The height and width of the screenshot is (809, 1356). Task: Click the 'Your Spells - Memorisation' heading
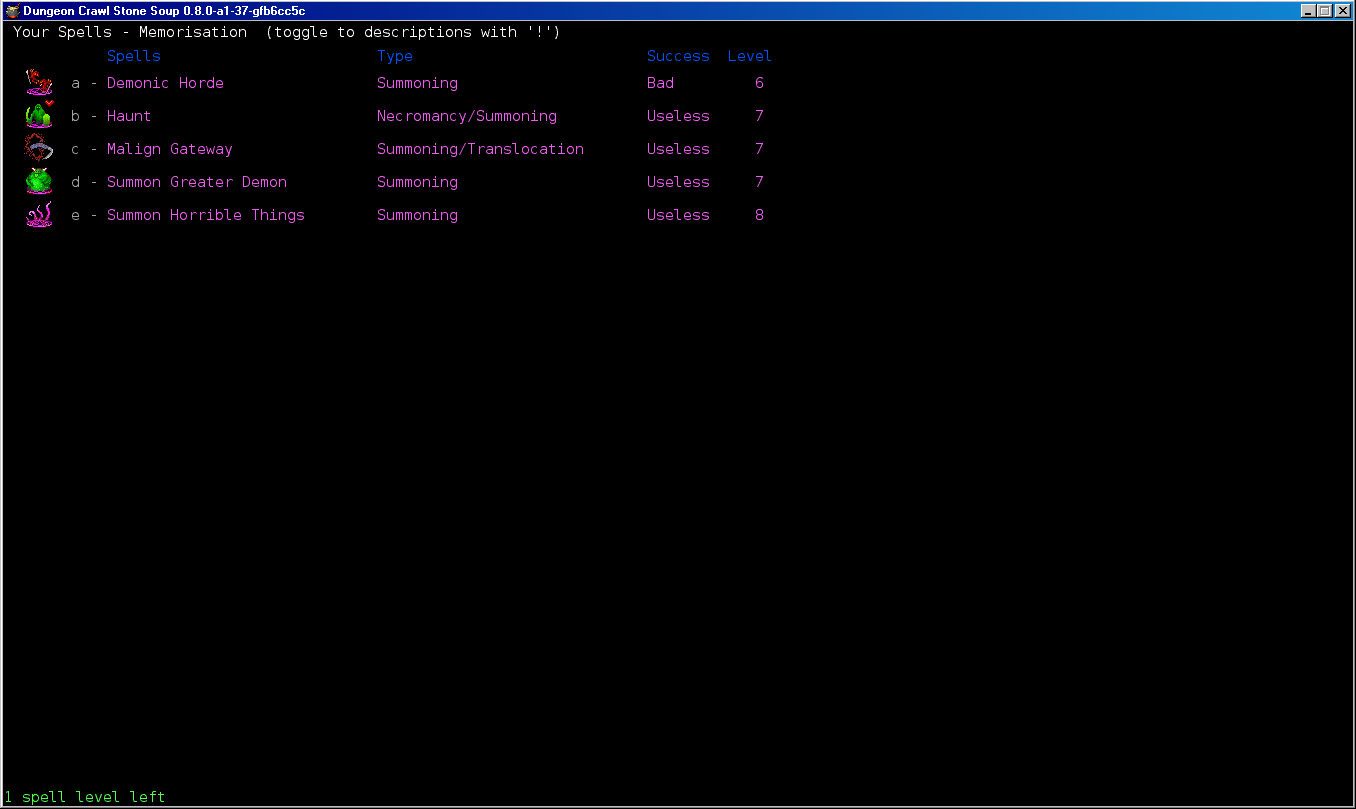click(x=130, y=32)
